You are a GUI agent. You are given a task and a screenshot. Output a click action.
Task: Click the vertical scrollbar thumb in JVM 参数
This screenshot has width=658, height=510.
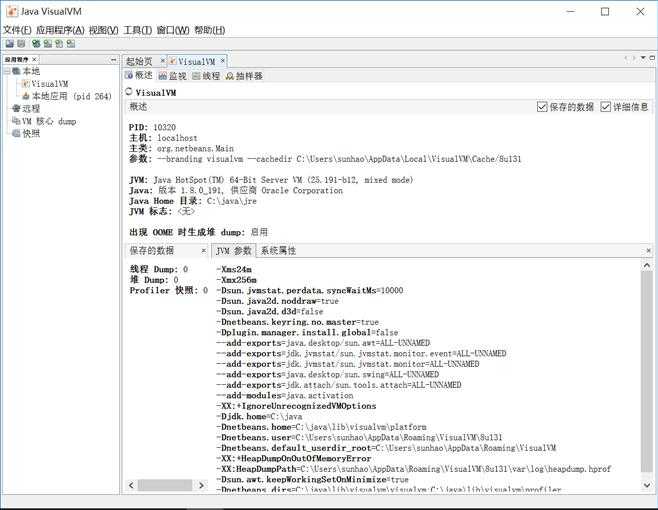point(647,371)
